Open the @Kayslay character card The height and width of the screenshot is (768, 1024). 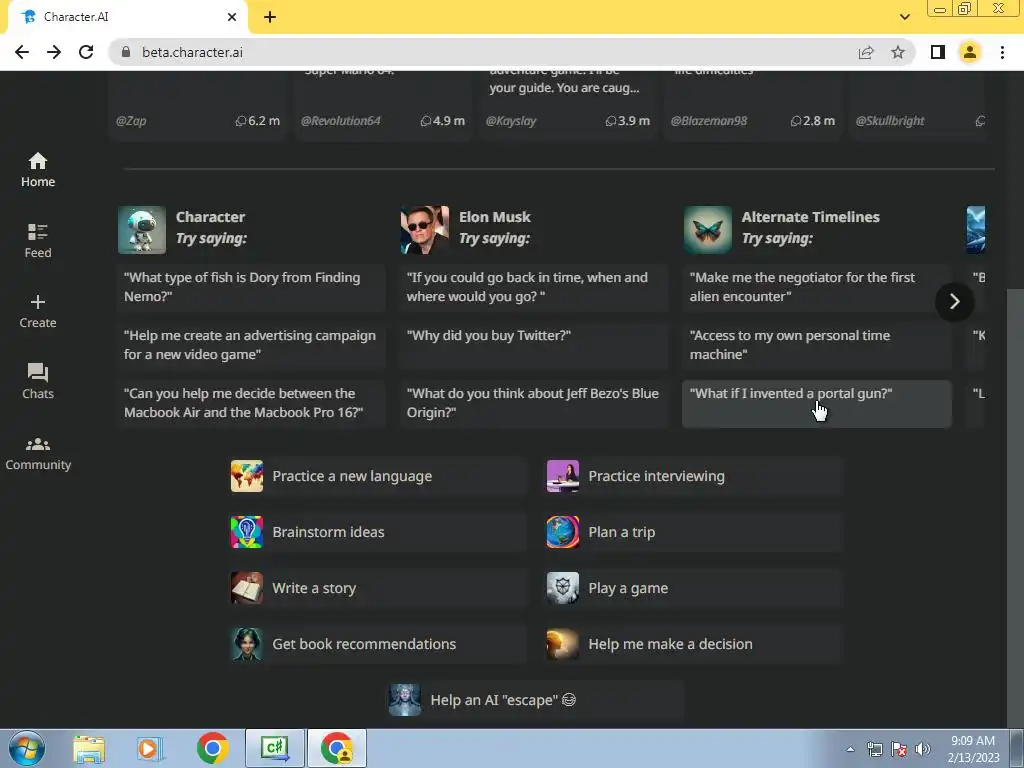tap(568, 104)
